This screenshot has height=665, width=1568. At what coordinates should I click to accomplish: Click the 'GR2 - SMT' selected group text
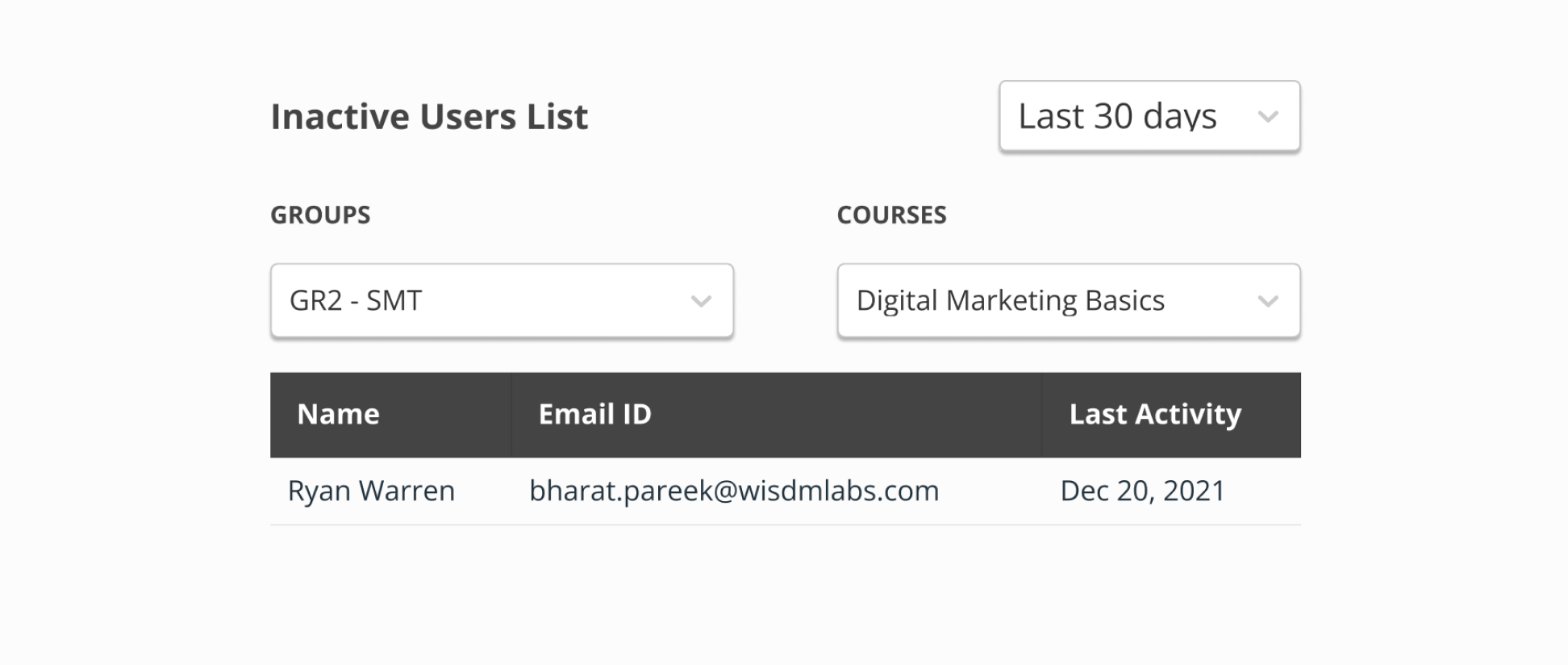(x=356, y=300)
